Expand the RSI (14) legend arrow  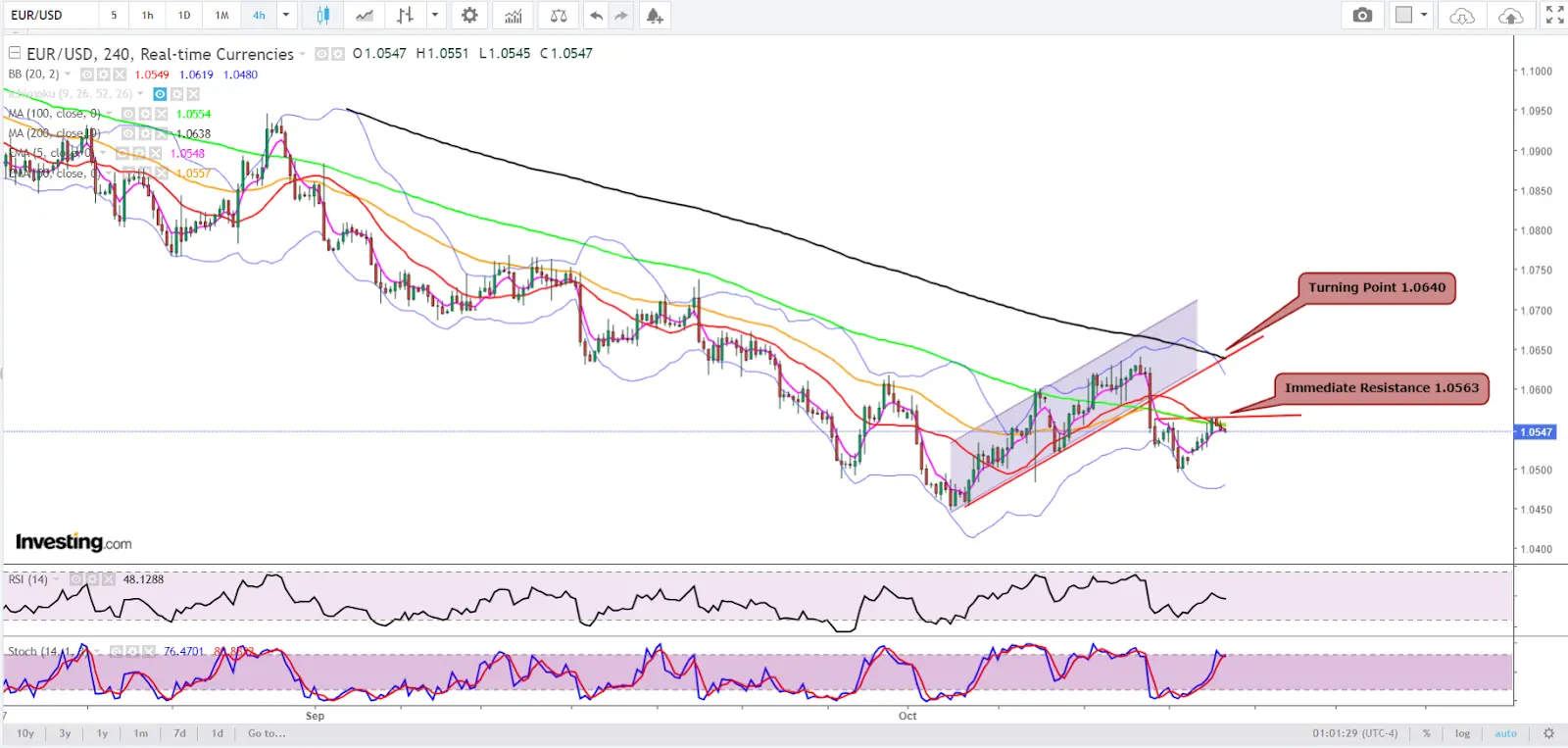click(x=56, y=579)
